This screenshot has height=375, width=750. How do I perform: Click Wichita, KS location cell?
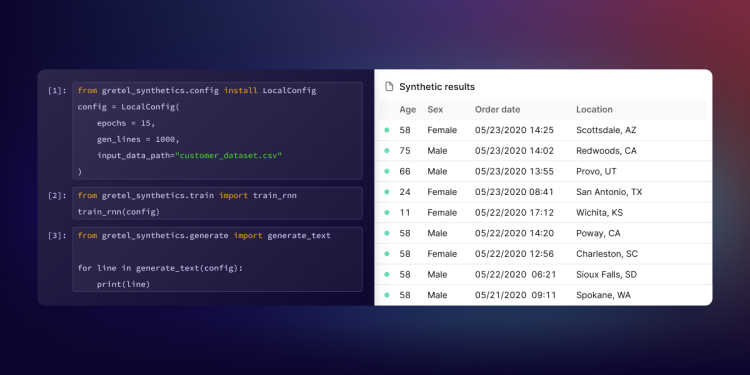[x=599, y=212]
